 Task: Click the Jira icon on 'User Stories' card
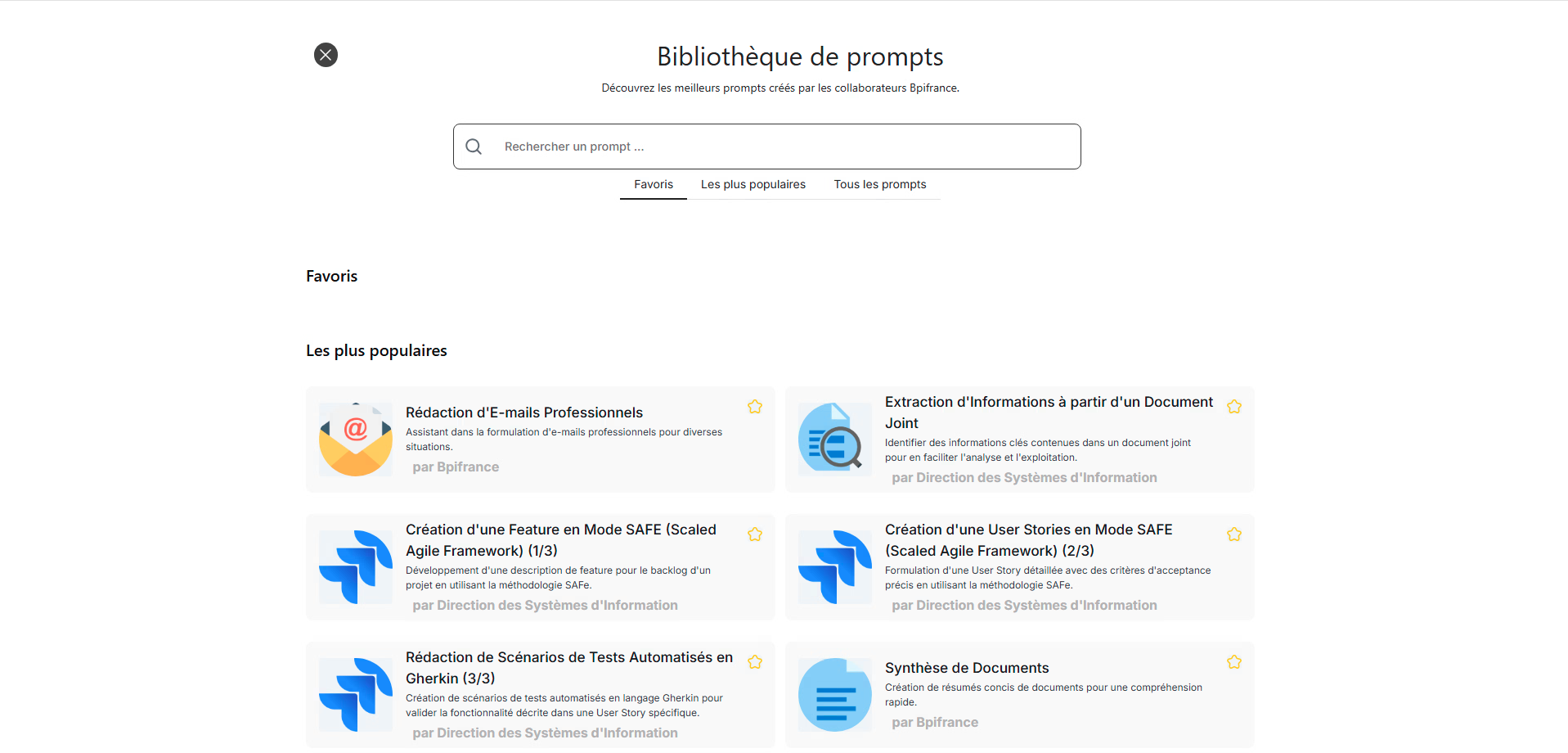(835, 567)
